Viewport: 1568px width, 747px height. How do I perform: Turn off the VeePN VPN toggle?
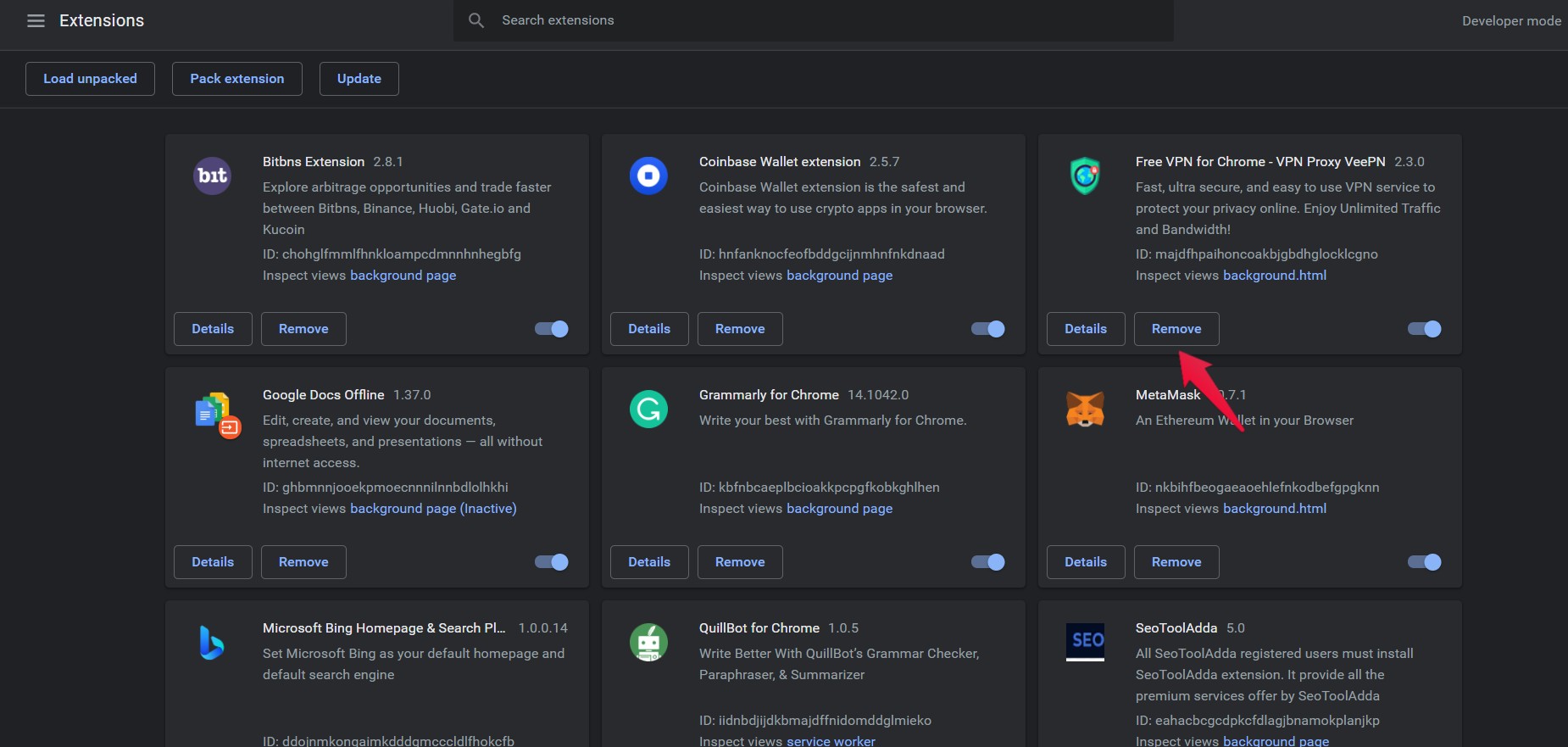1425,329
